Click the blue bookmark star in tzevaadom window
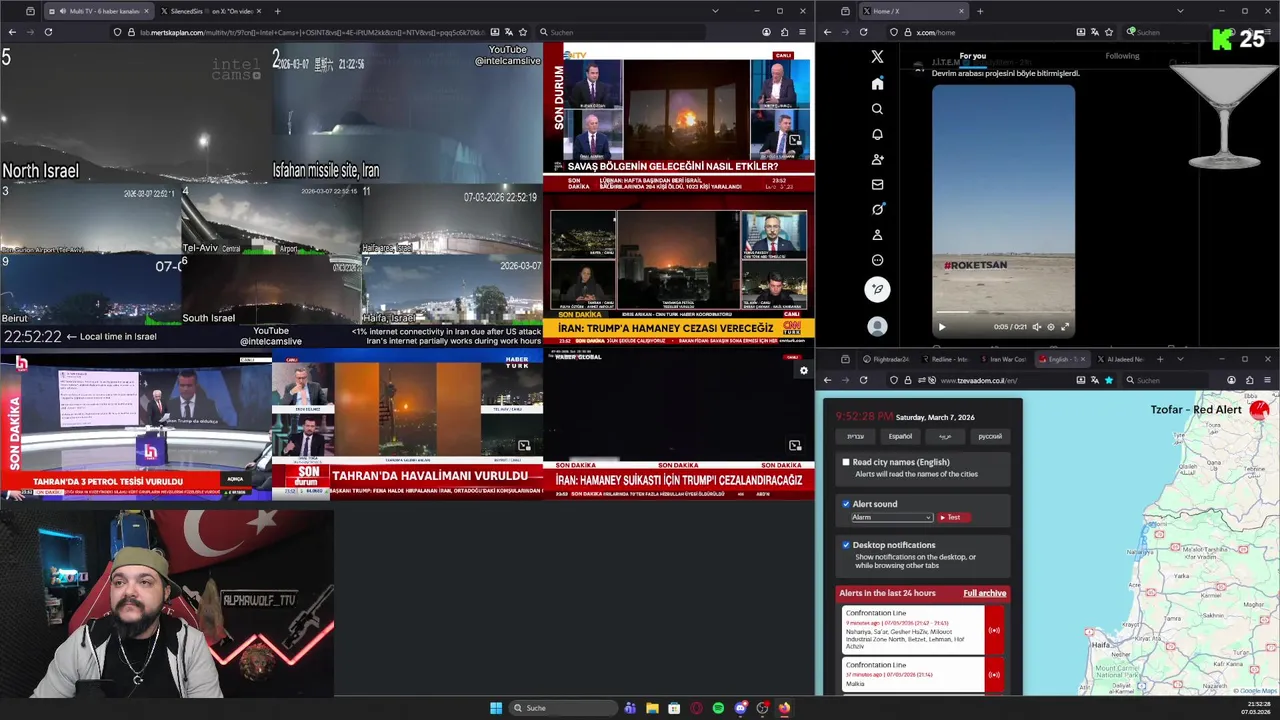 point(1109,380)
